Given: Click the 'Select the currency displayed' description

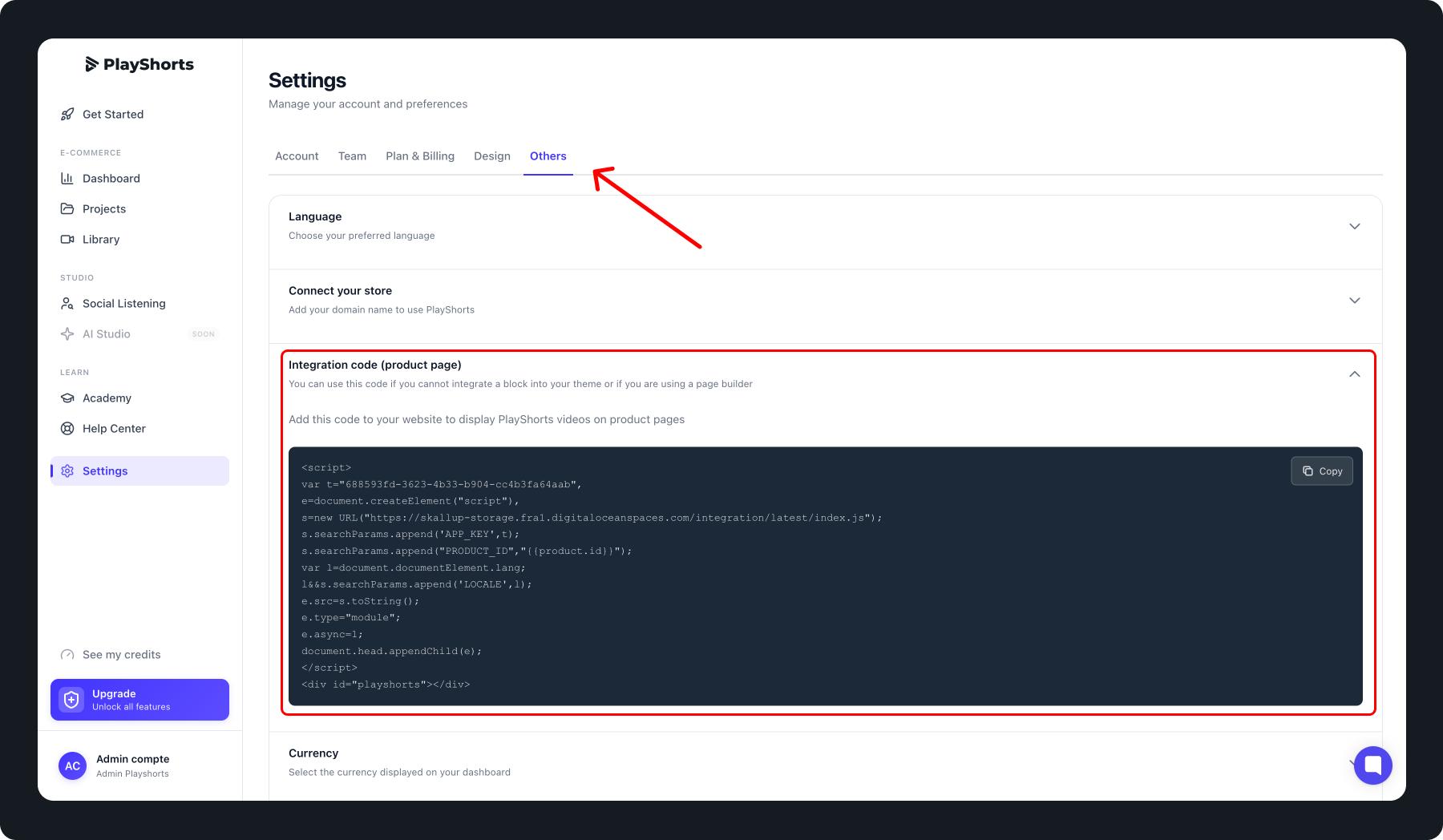Looking at the screenshot, I should click(x=399, y=772).
